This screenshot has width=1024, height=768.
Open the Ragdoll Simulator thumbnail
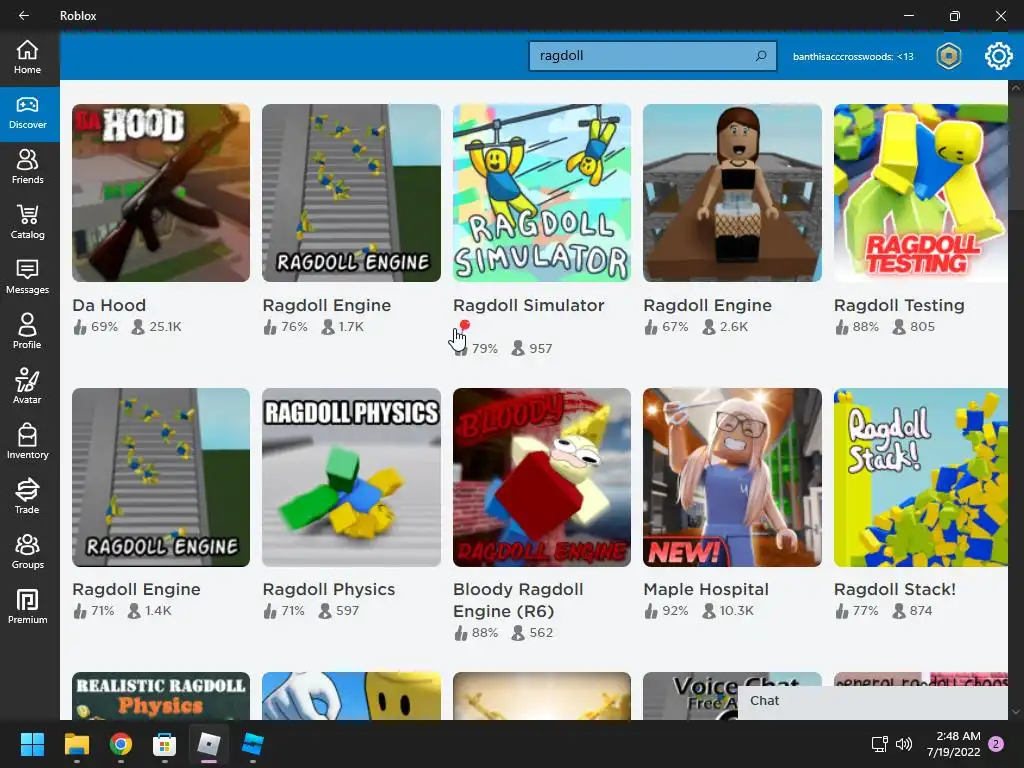coord(542,193)
